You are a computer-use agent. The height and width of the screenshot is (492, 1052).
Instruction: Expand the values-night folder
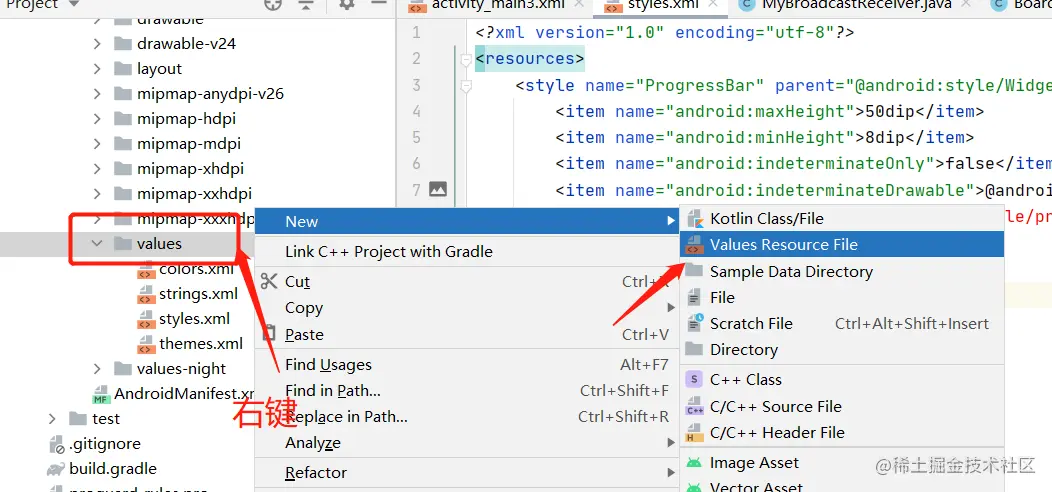(97, 368)
